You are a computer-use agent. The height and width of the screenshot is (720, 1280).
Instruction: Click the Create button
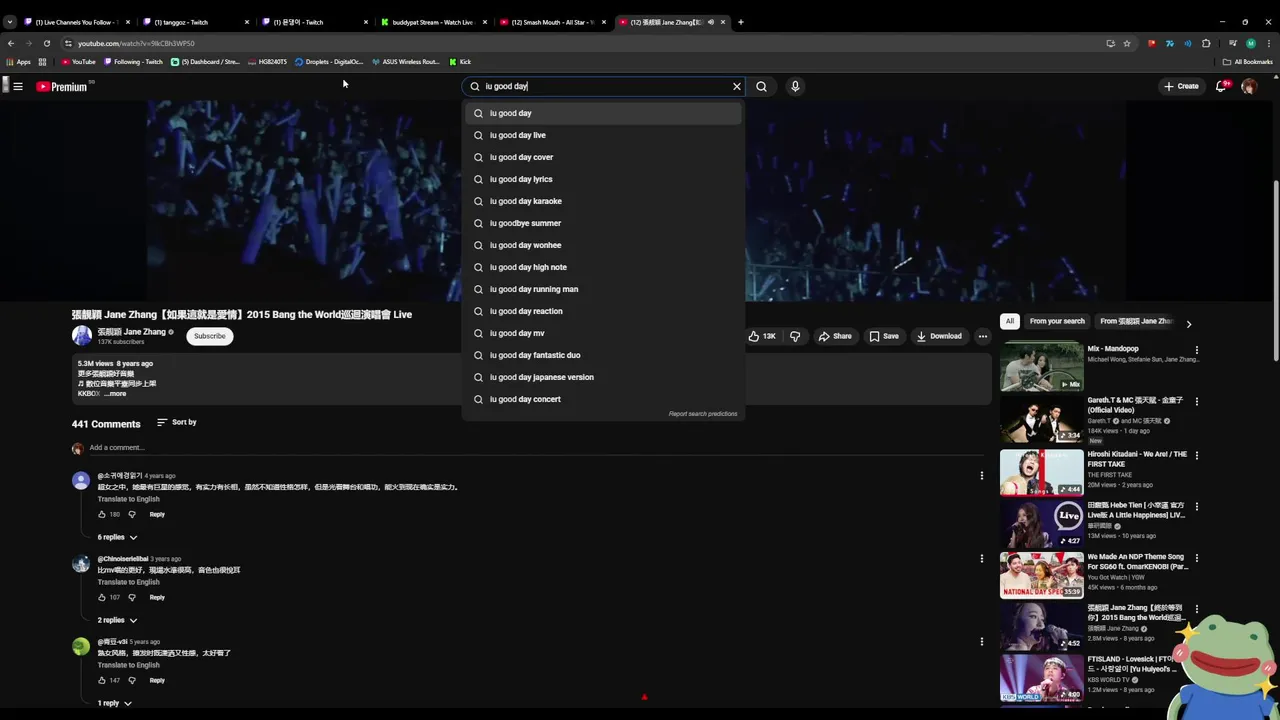coord(1181,87)
